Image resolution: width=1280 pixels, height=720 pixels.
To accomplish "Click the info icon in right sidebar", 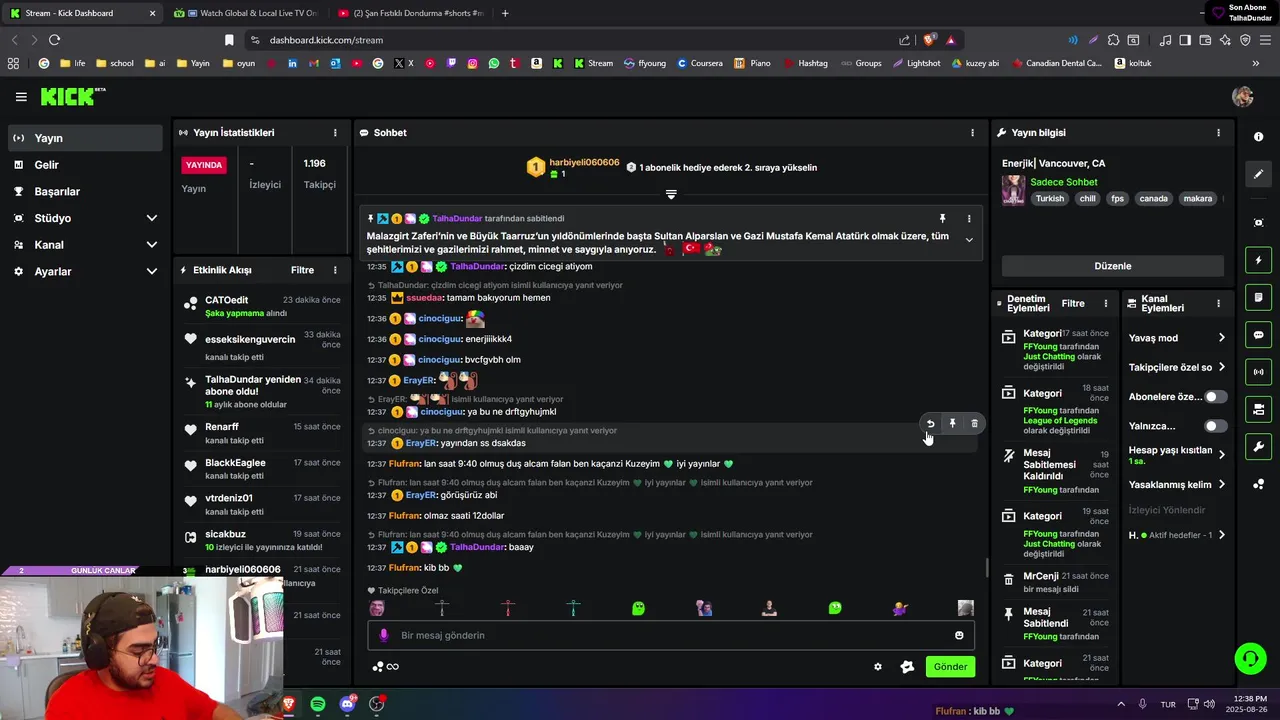I will pos(1258,136).
